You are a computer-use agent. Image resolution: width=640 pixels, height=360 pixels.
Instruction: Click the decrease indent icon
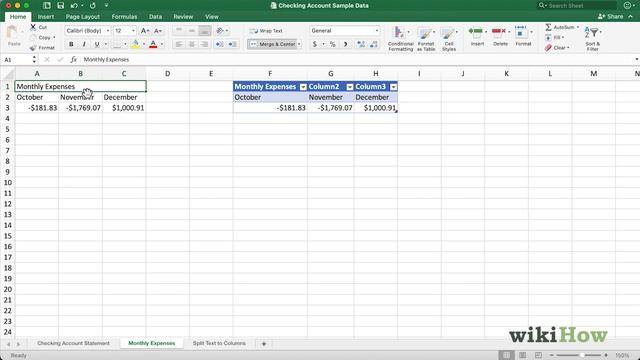[x=219, y=44]
